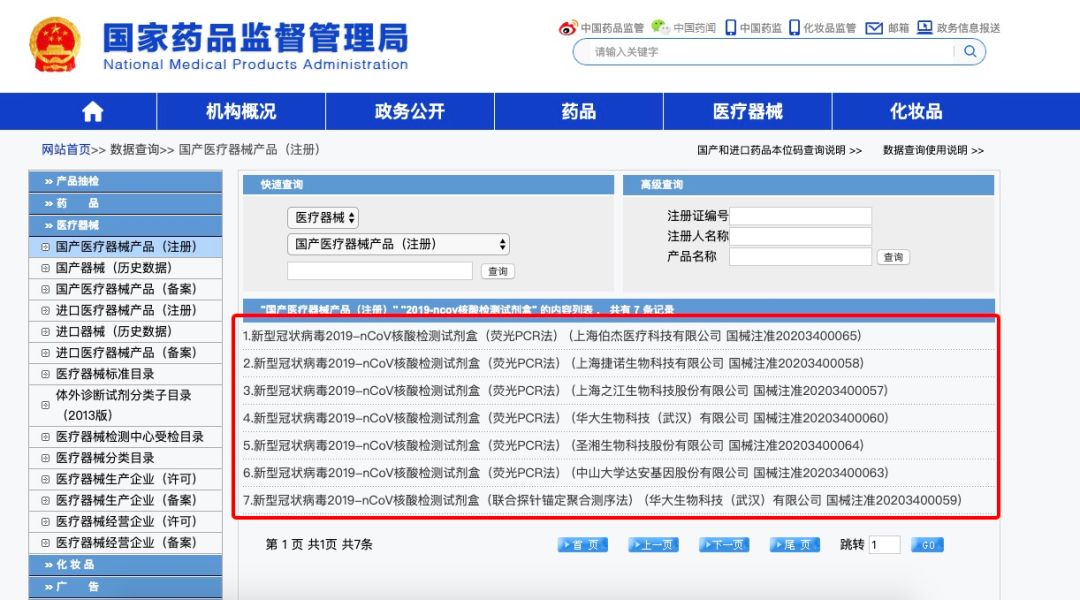Click the national emblem logo
This screenshot has width=1080, height=600.
coord(54,45)
